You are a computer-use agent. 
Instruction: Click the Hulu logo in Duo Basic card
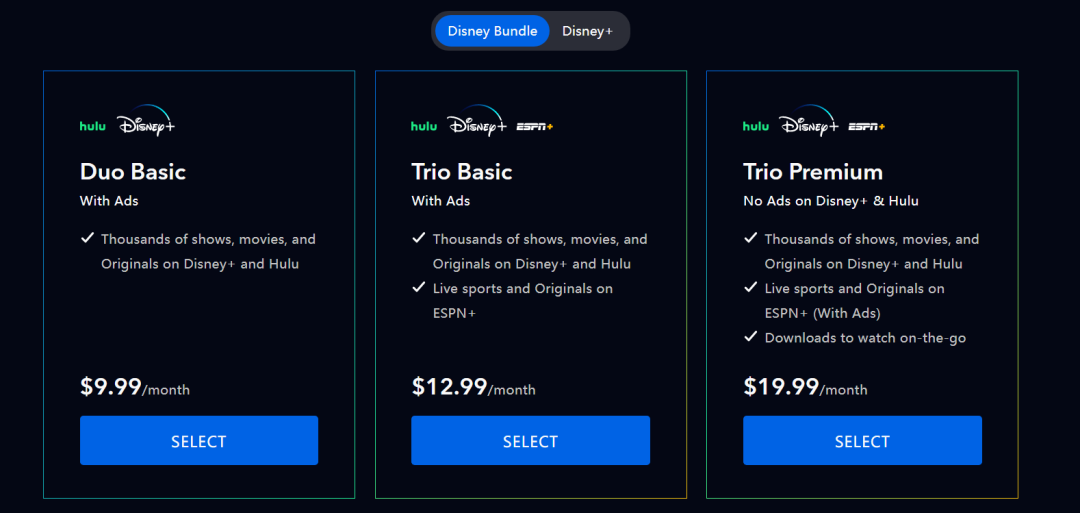[92, 127]
